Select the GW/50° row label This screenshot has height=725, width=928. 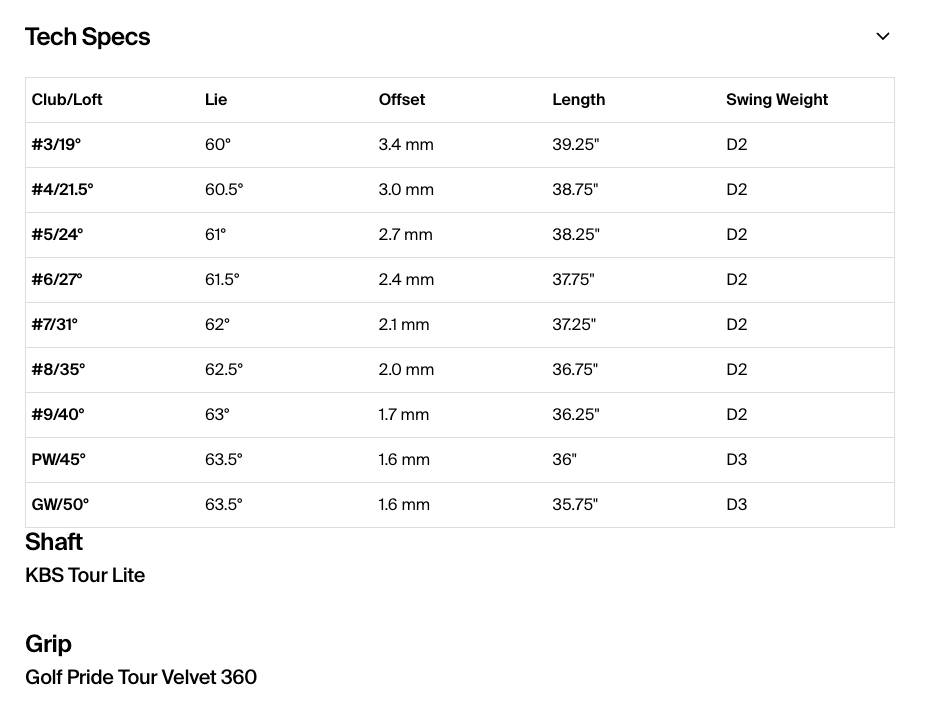click(60, 504)
